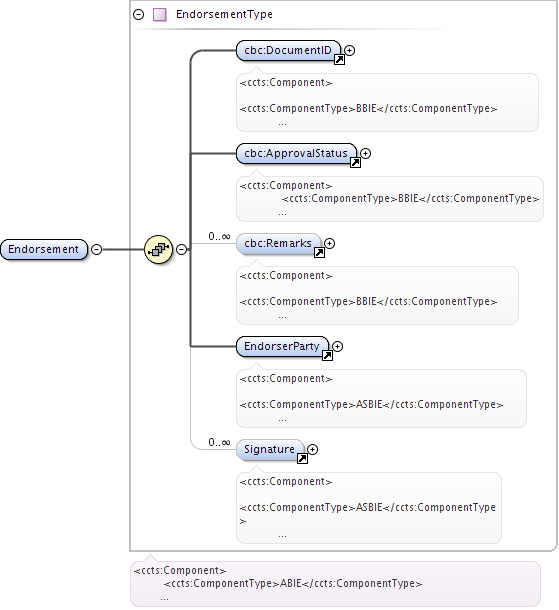The width and height of the screenshot is (559, 610).
Task: Expand the cbc:ApprovalStatus element
Action: click(365, 154)
